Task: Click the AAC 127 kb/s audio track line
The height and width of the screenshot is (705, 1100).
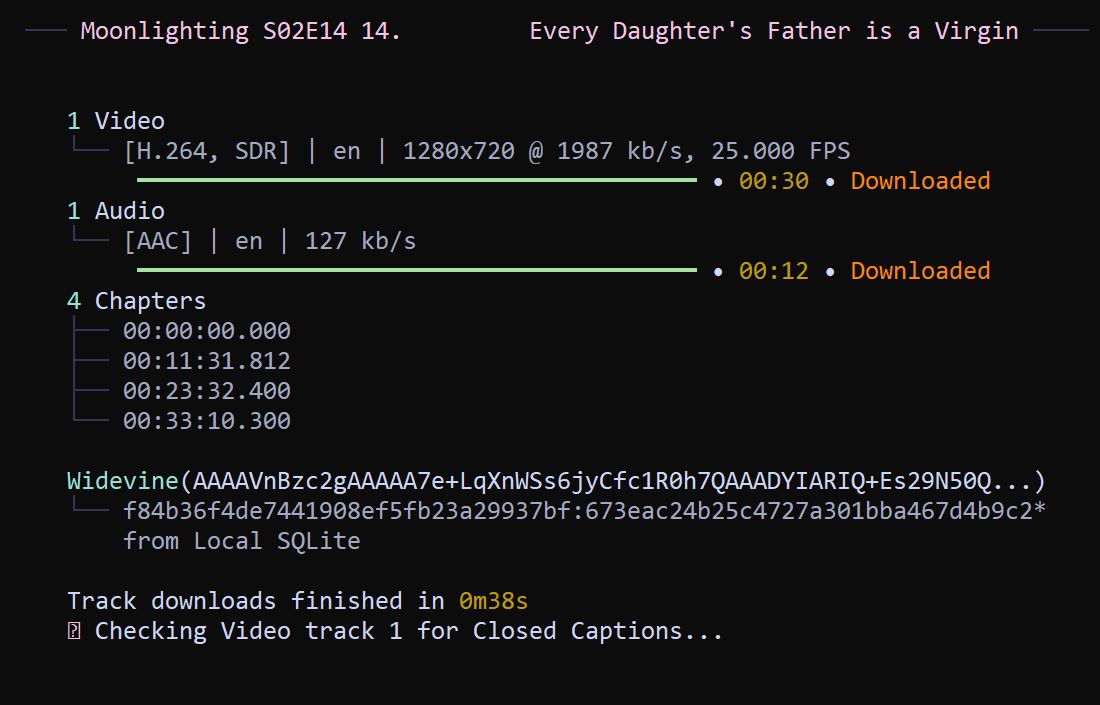Action: [x=269, y=241]
